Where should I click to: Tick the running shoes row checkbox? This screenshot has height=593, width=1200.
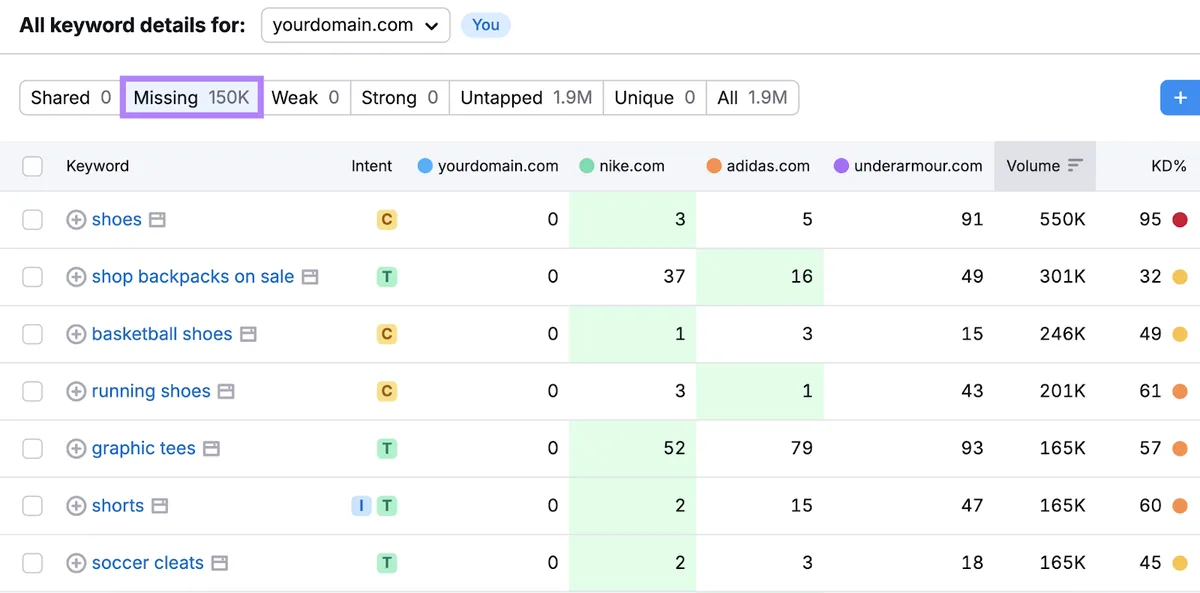pyautogui.click(x=33, y=391)
